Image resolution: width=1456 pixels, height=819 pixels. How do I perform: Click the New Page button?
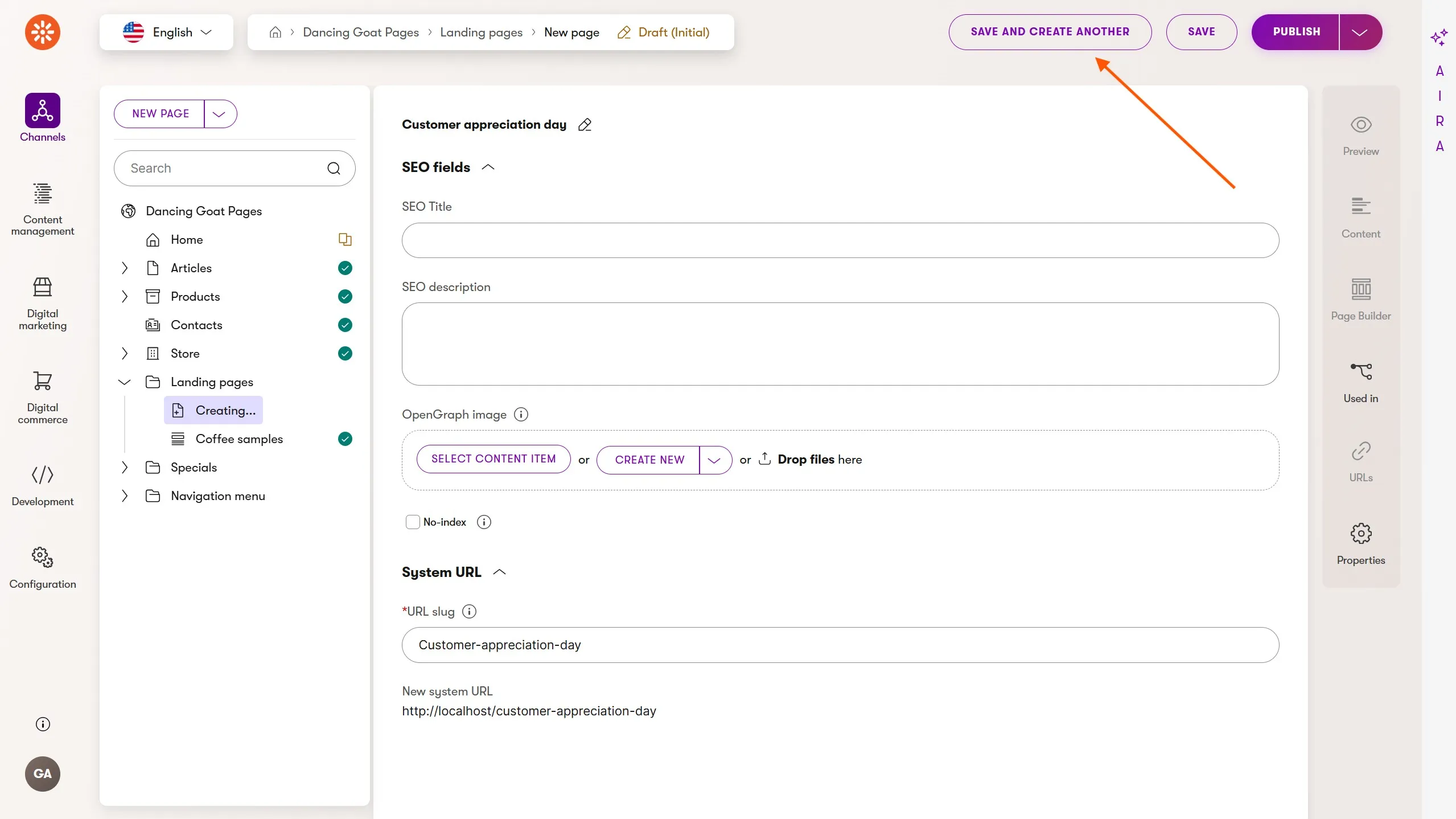pyautogui.click(x=160, y=114)
